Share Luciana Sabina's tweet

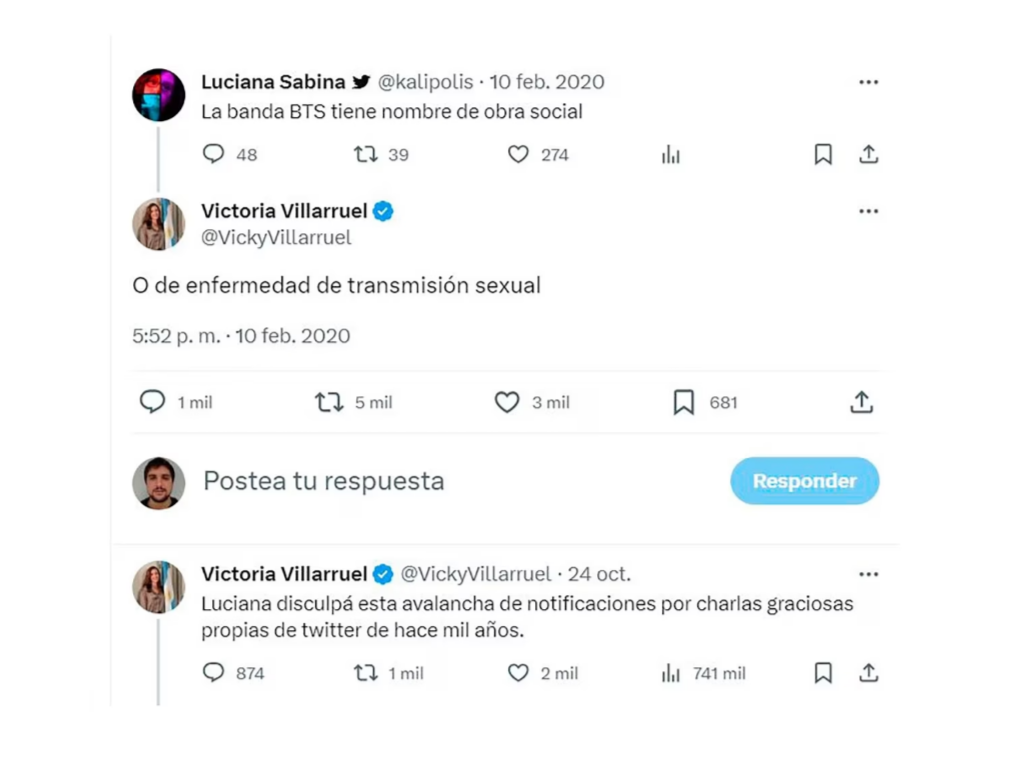(x=869, y=154)
